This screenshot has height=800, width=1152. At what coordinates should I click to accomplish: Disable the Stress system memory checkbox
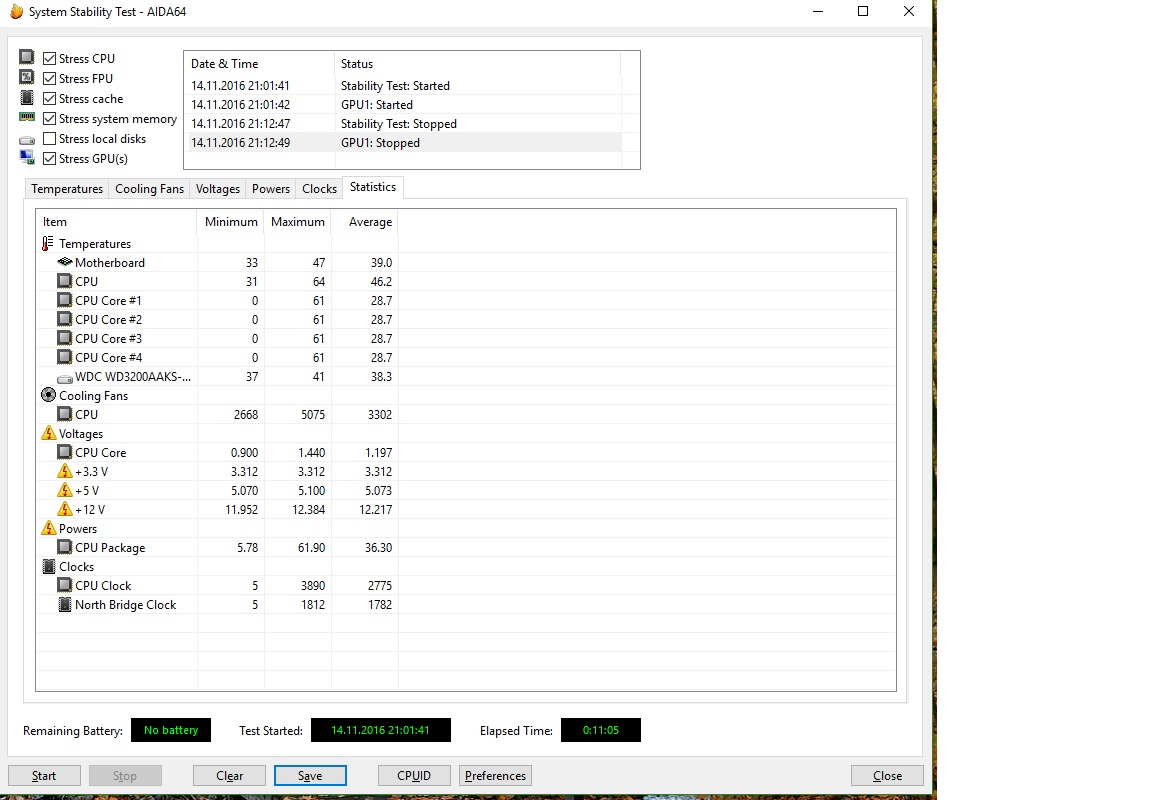click(49, 118)
